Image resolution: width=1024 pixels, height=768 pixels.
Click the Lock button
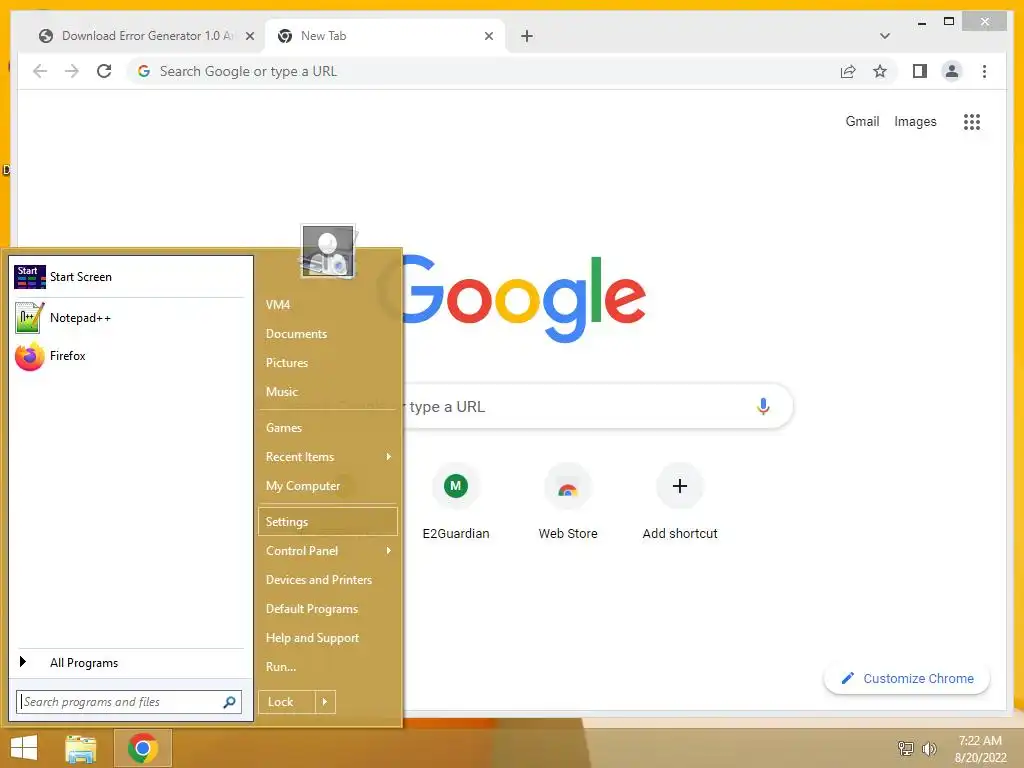coord(287,702)
